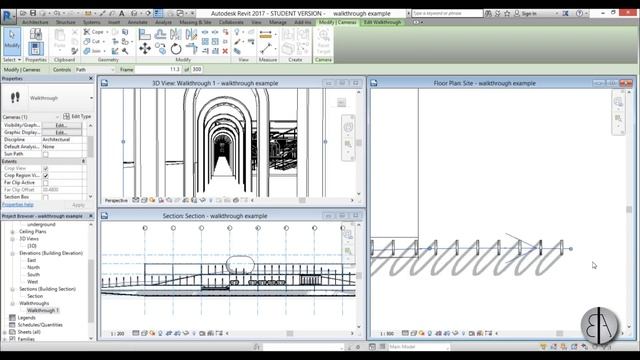
Task: Click the navigation wheel in 3D view
Action: point(348,127)
